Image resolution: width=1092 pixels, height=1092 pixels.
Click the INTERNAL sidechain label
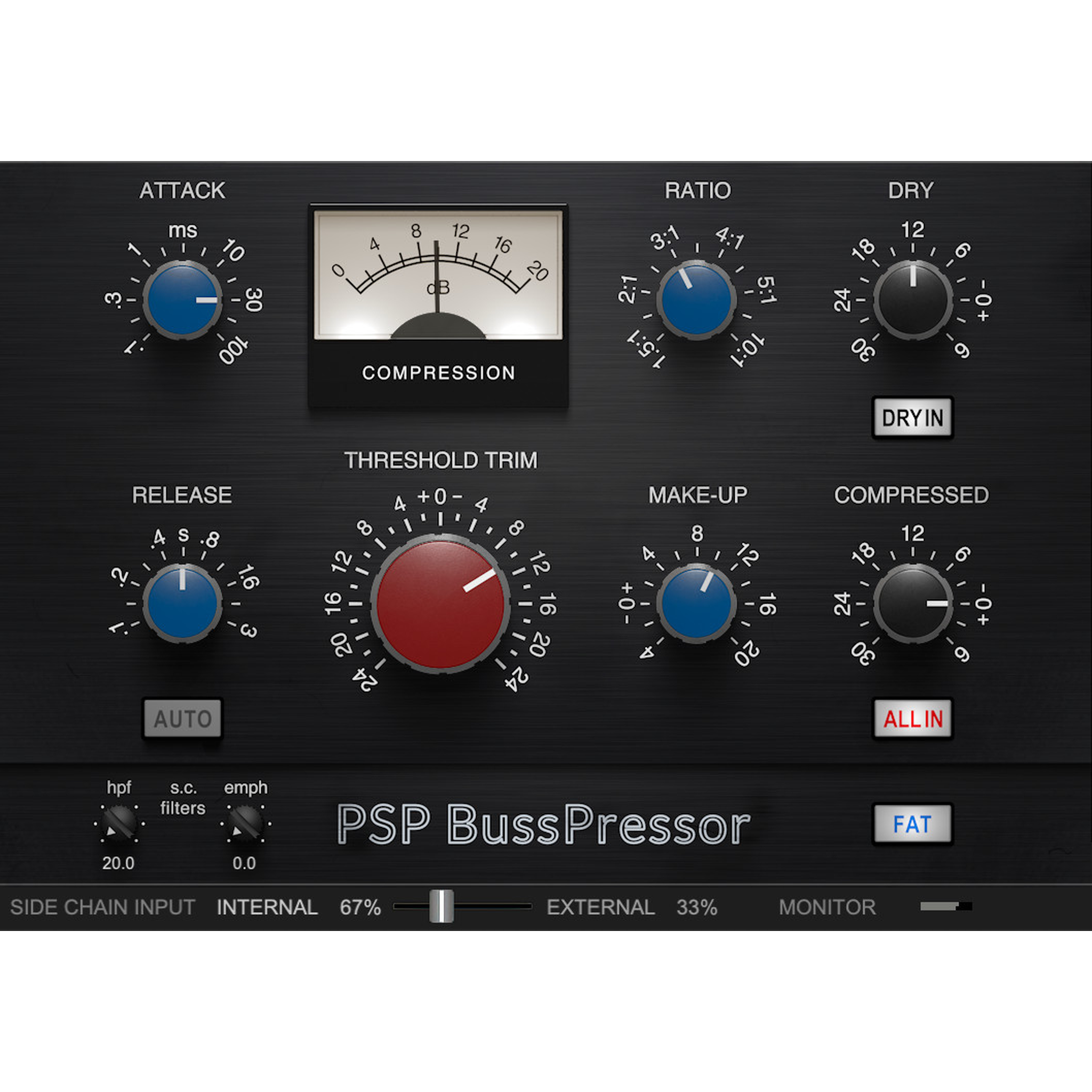pos(267,907)
